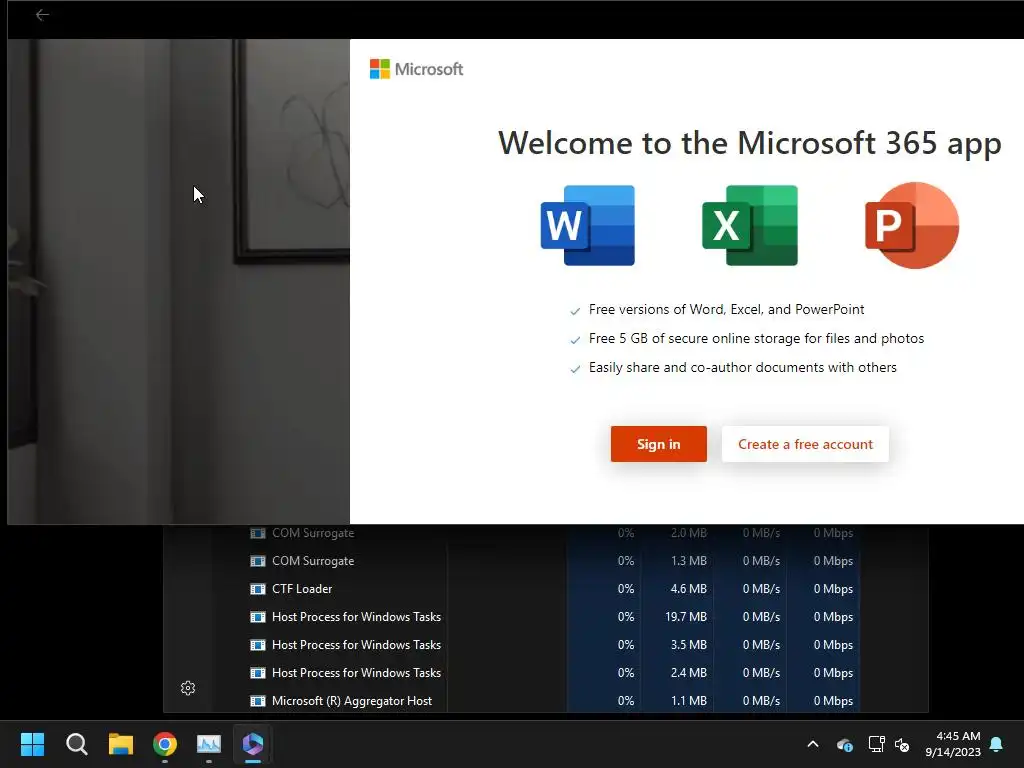Select Host Process for Windows Tasks 2.4 MB
The width and height of the screenshot is (1024, 768).
click(x=555, y=673)
